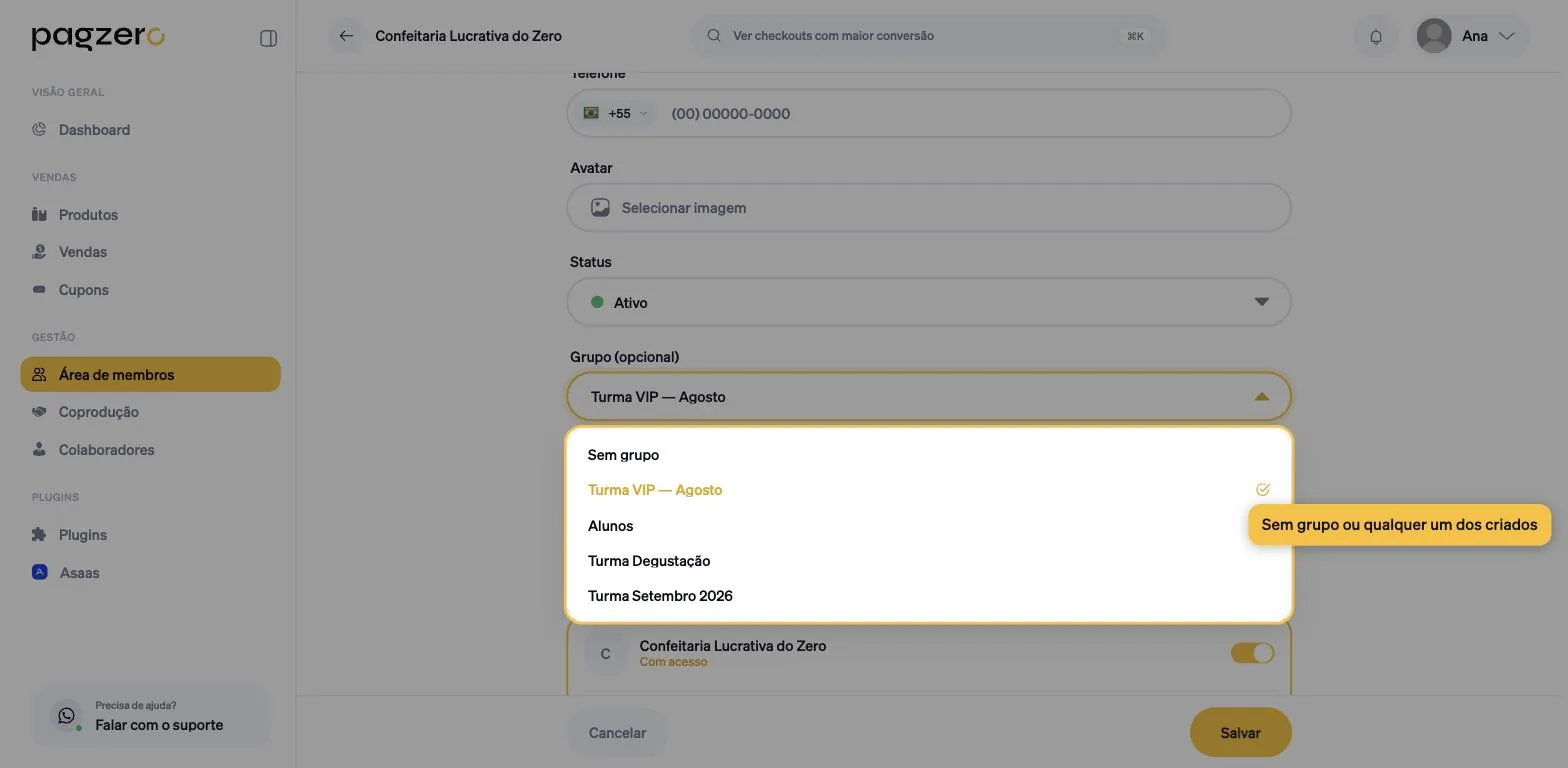1568x768 pixels.
Task: Select Turma VIP — Agosto option
Action: [x=929, y=490]
